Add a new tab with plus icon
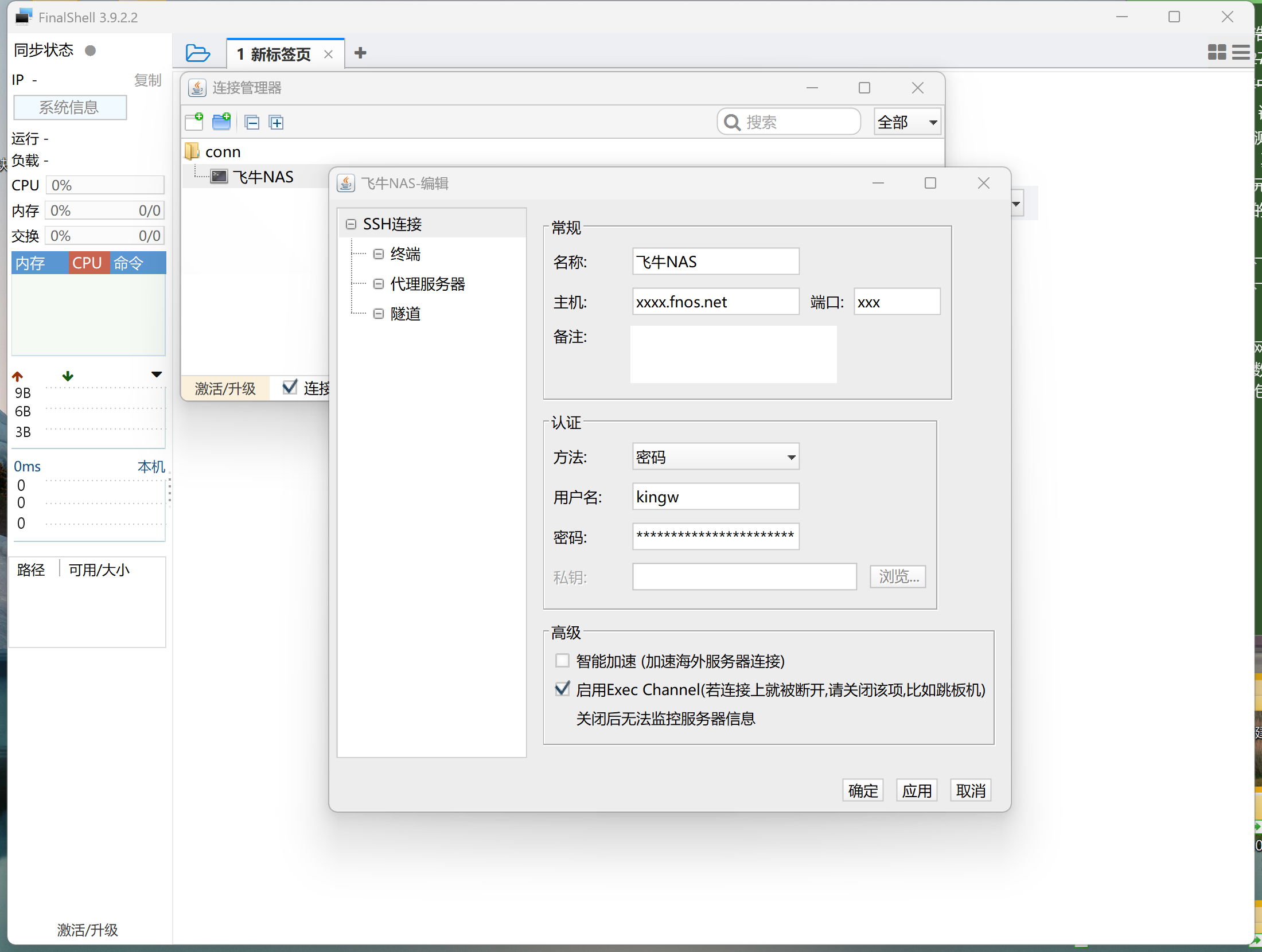Viewport: 1262px width, 952px height. click(x=360, y=53)
